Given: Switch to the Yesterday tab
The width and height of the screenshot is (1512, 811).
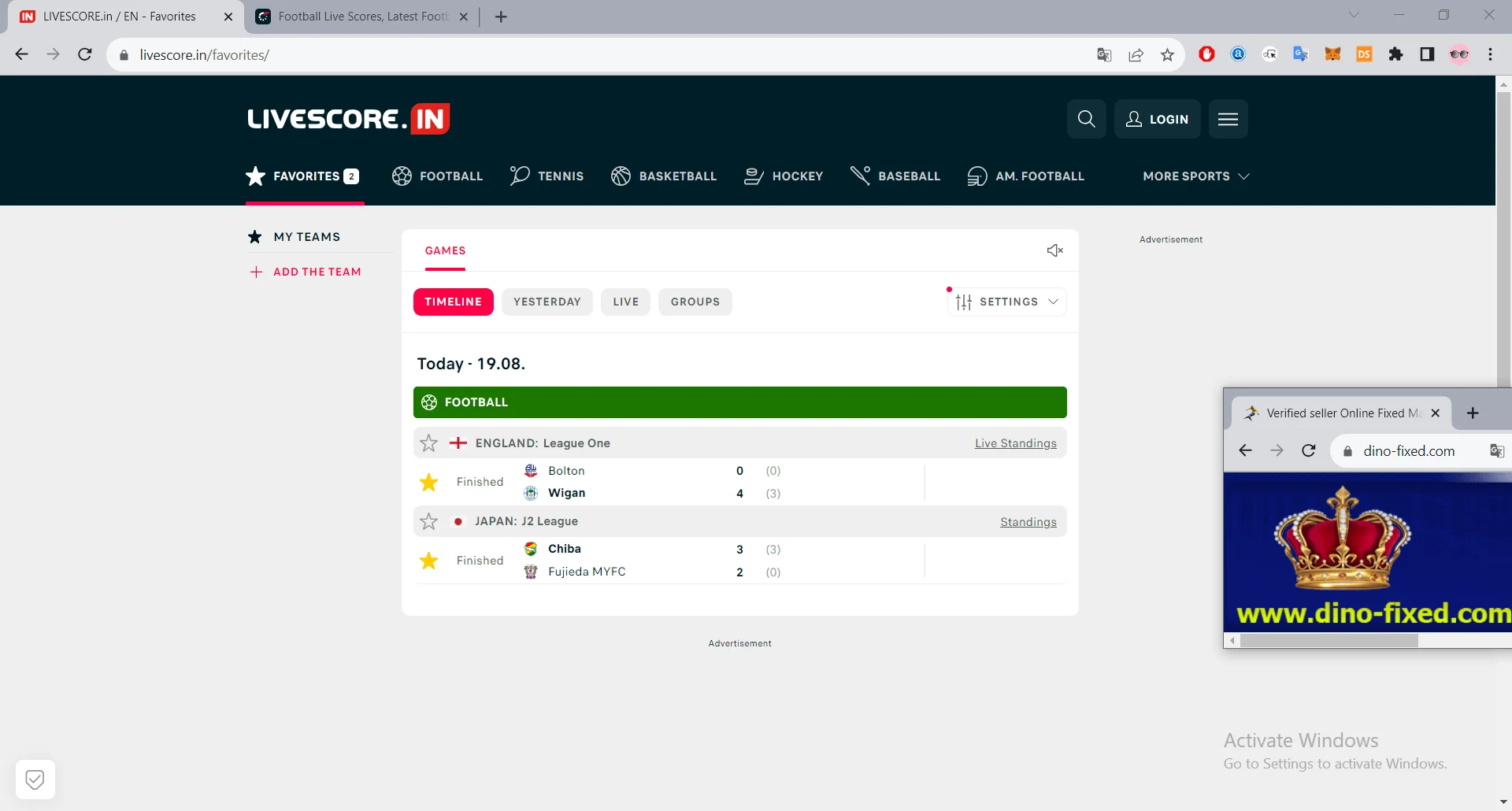Looking at the screenshot, I should point(547,302).
